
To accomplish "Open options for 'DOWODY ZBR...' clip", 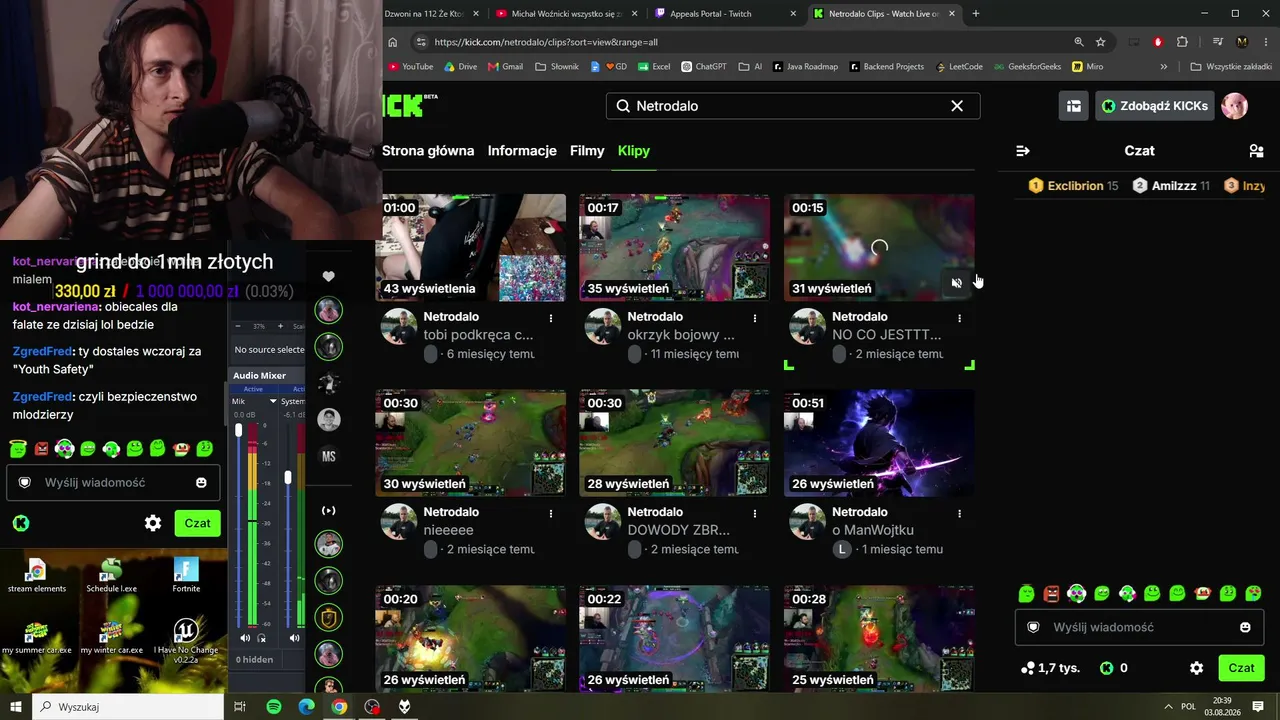I will pos(755,513).
